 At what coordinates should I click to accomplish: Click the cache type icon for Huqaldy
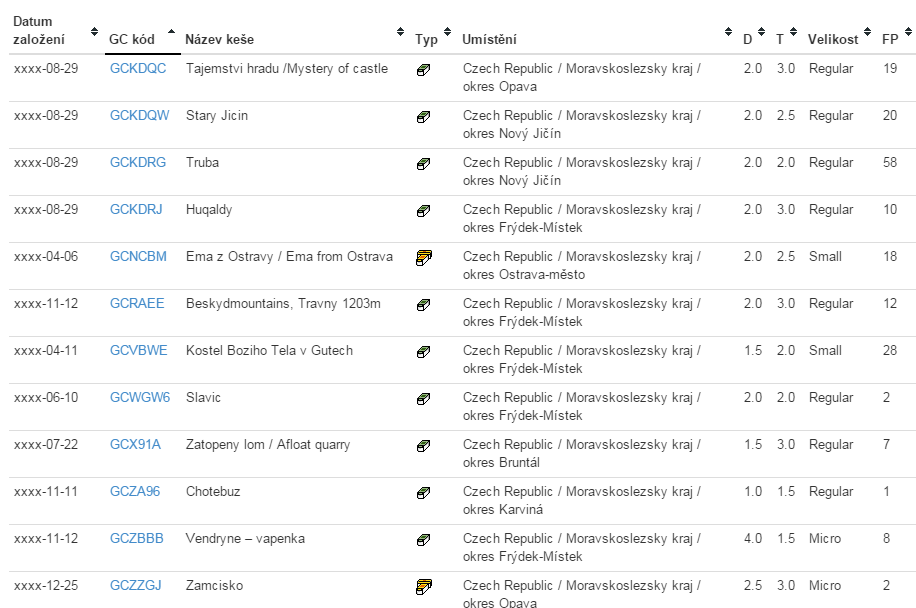click(424, 210)
